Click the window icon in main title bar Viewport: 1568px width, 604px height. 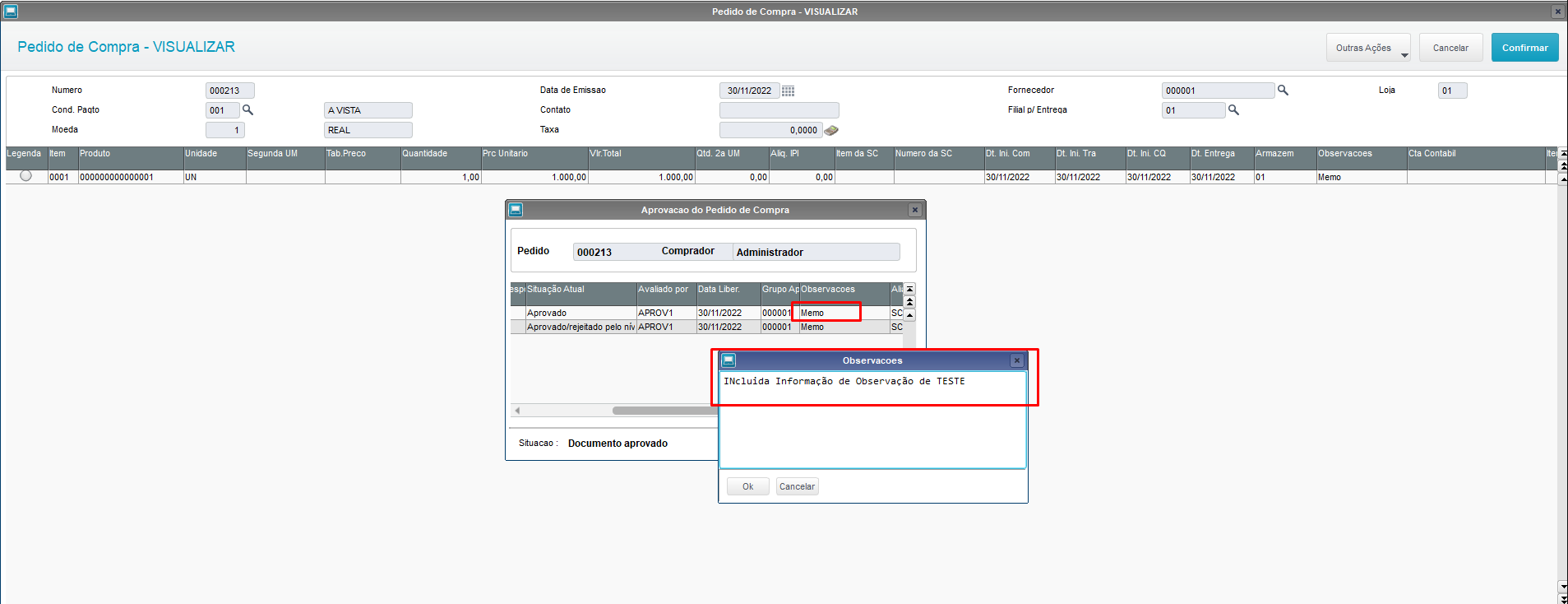pos(11,12)
